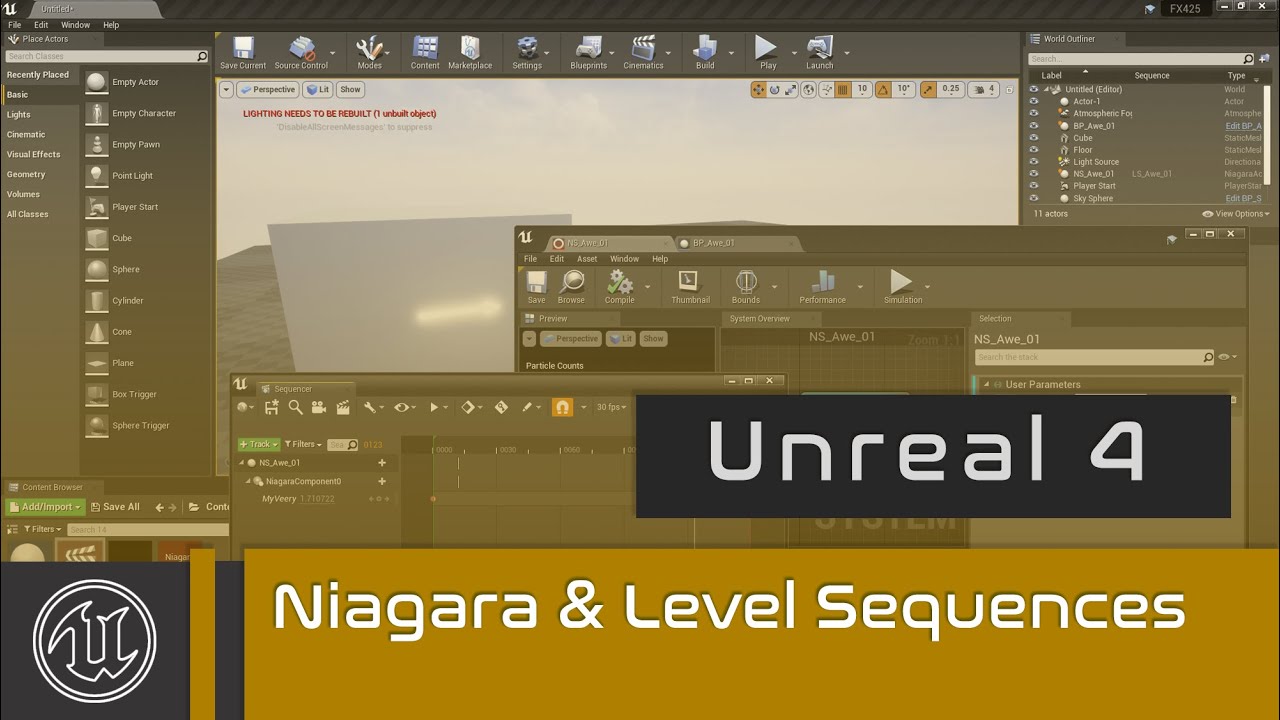This screenshot has height=720, width=1280.
Task: Toggle visibility of Sky Sphere in Outliner
Action: (1034, 198)
